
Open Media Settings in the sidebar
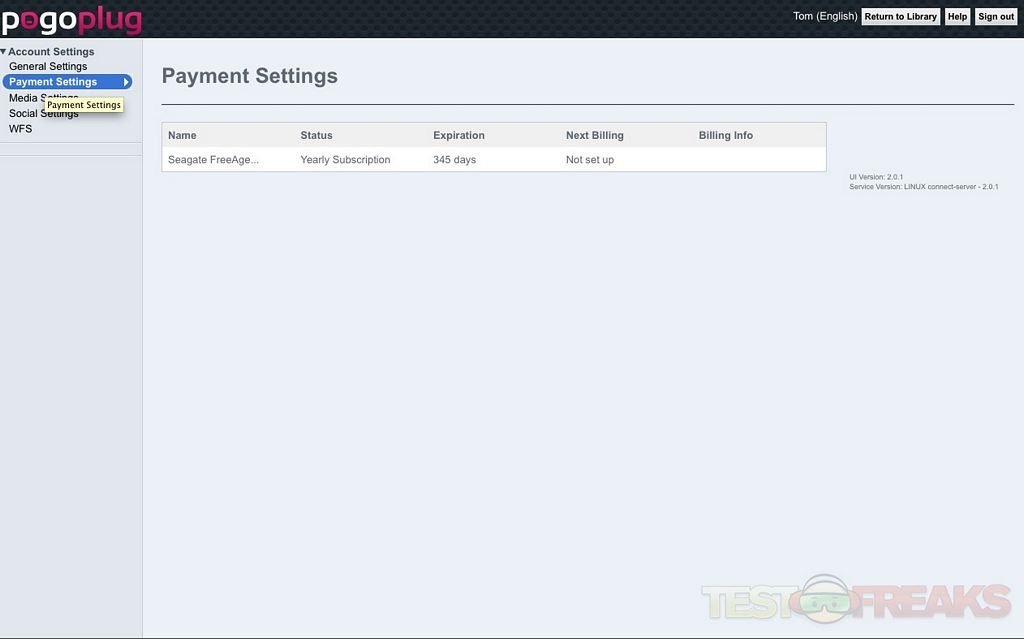point(22,98)
